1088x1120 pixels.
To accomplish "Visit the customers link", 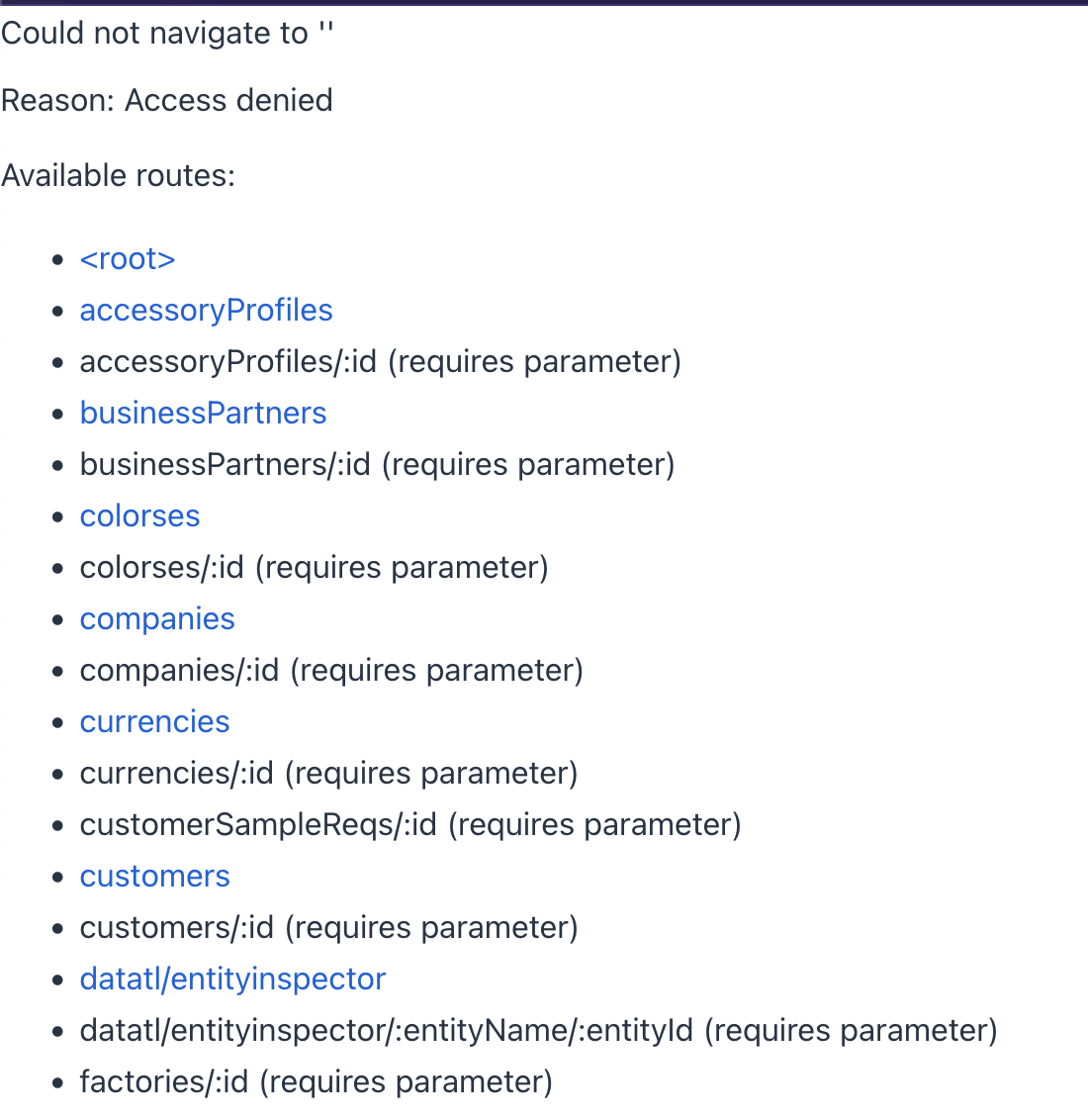I will click(x=155, y=877).
